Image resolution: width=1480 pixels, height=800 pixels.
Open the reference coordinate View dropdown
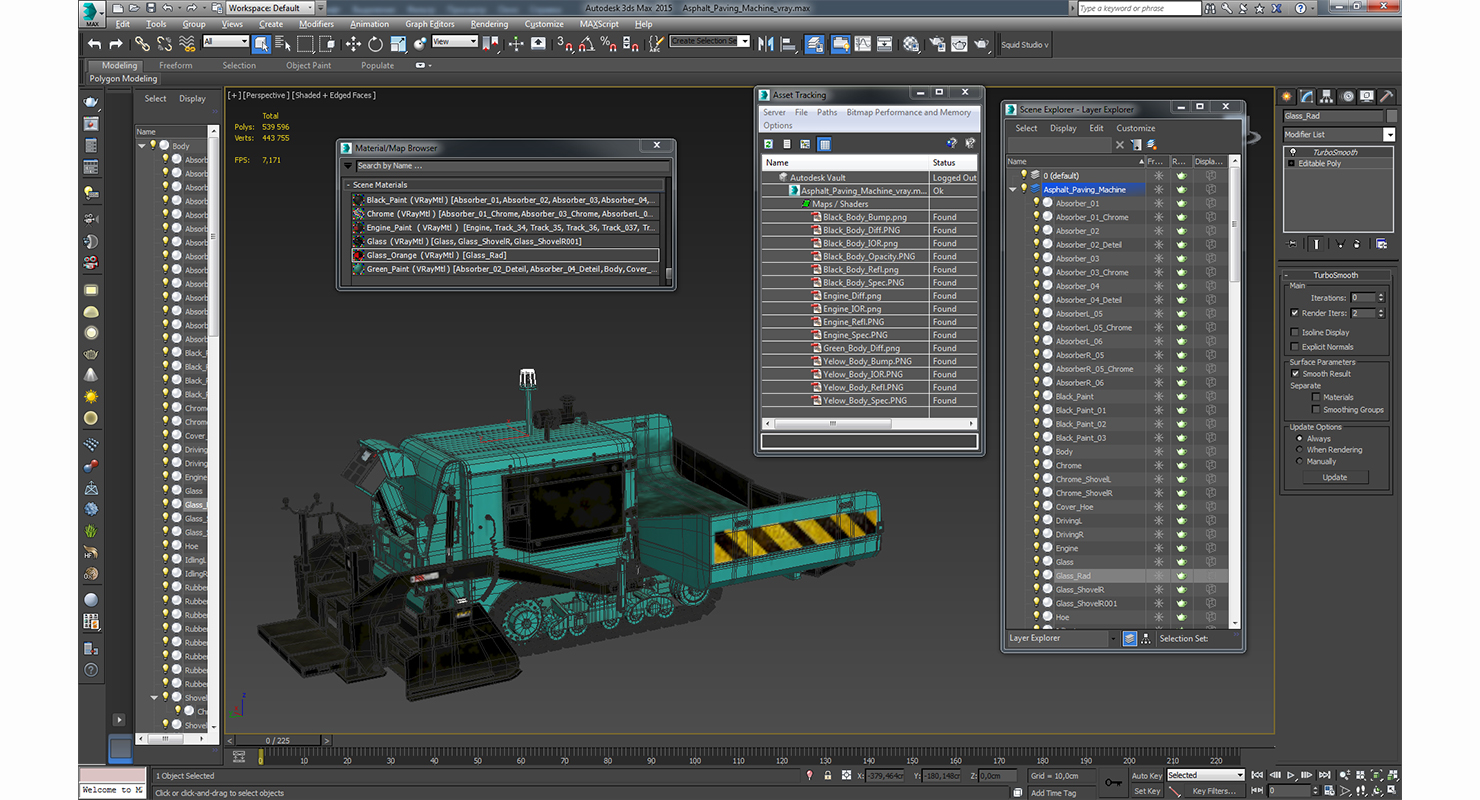pos(455,42)
